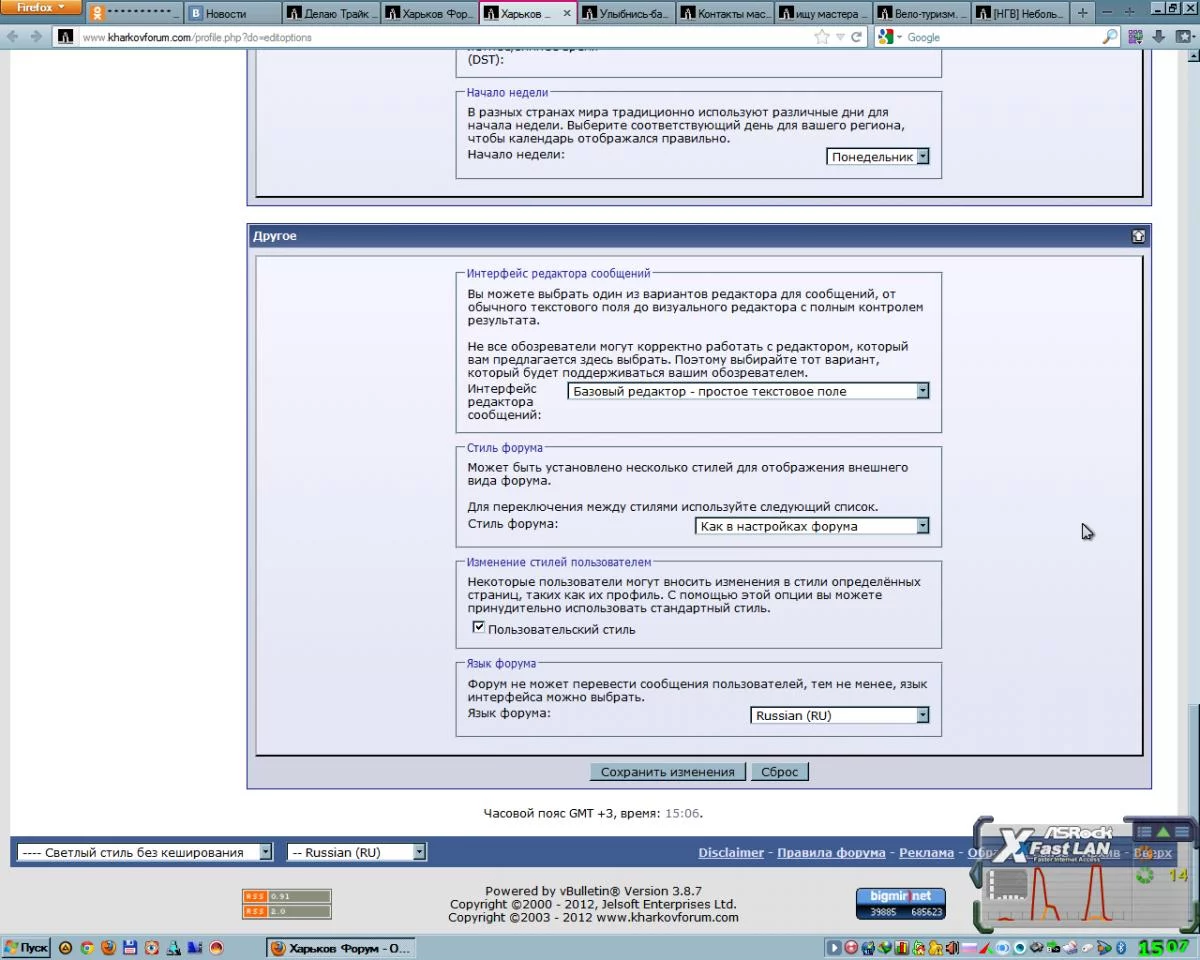The width and height of the screenshot is (1200, 960).
Task: Click the Bluetooth tray icon
Action: point(1121,948)
